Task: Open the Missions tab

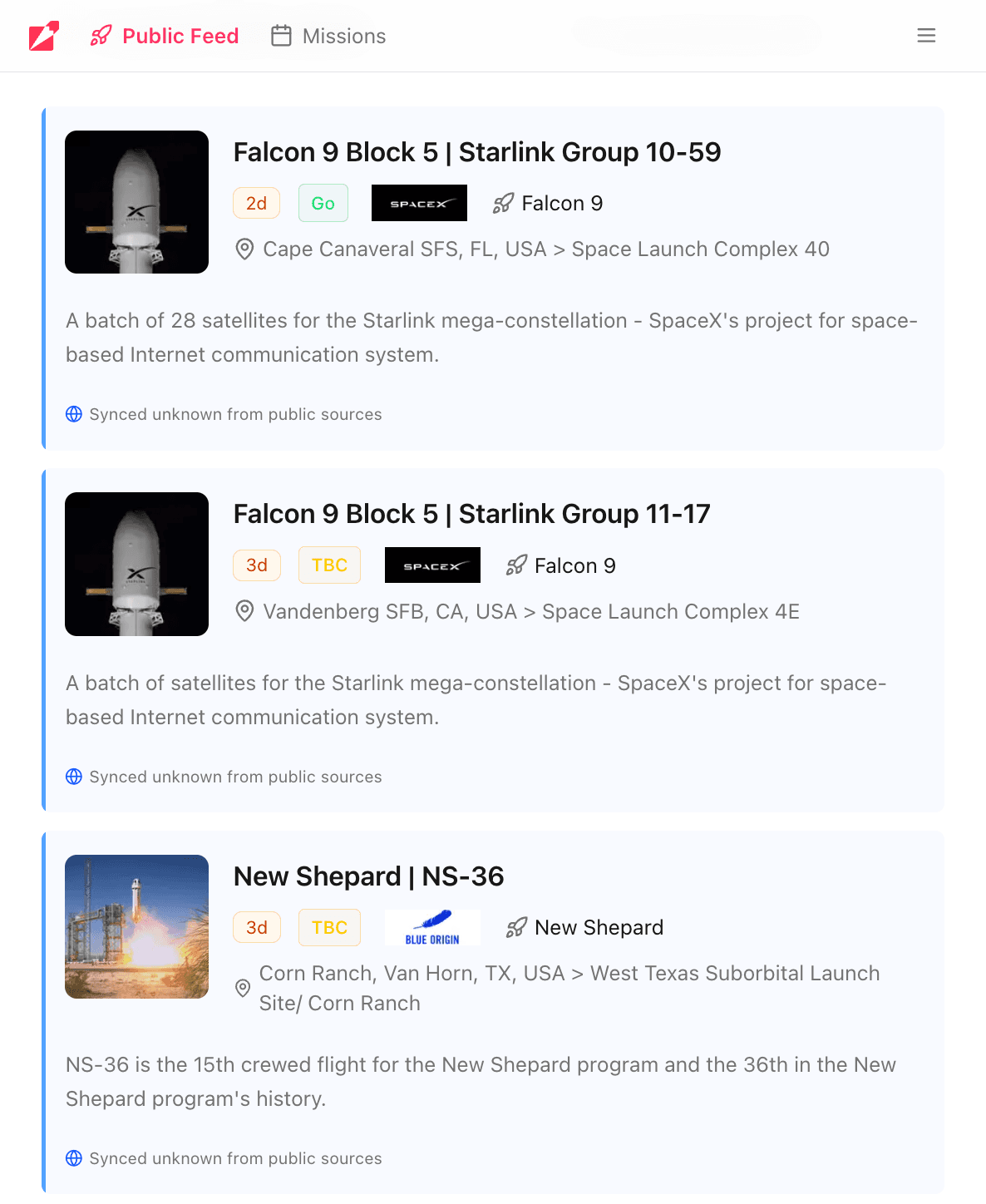Action: 328,36
